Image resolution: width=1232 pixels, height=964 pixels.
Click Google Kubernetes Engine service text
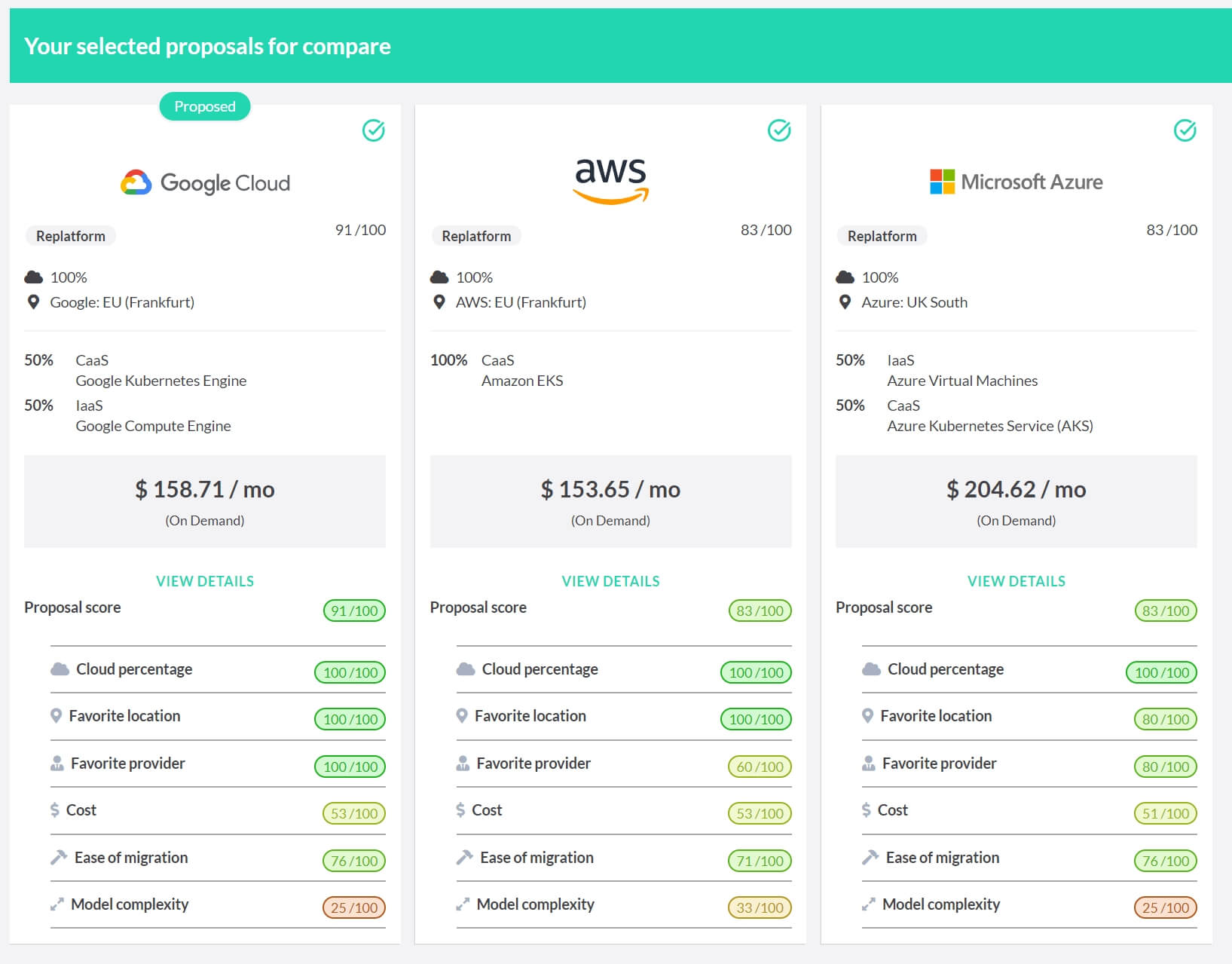pos(160,381)
